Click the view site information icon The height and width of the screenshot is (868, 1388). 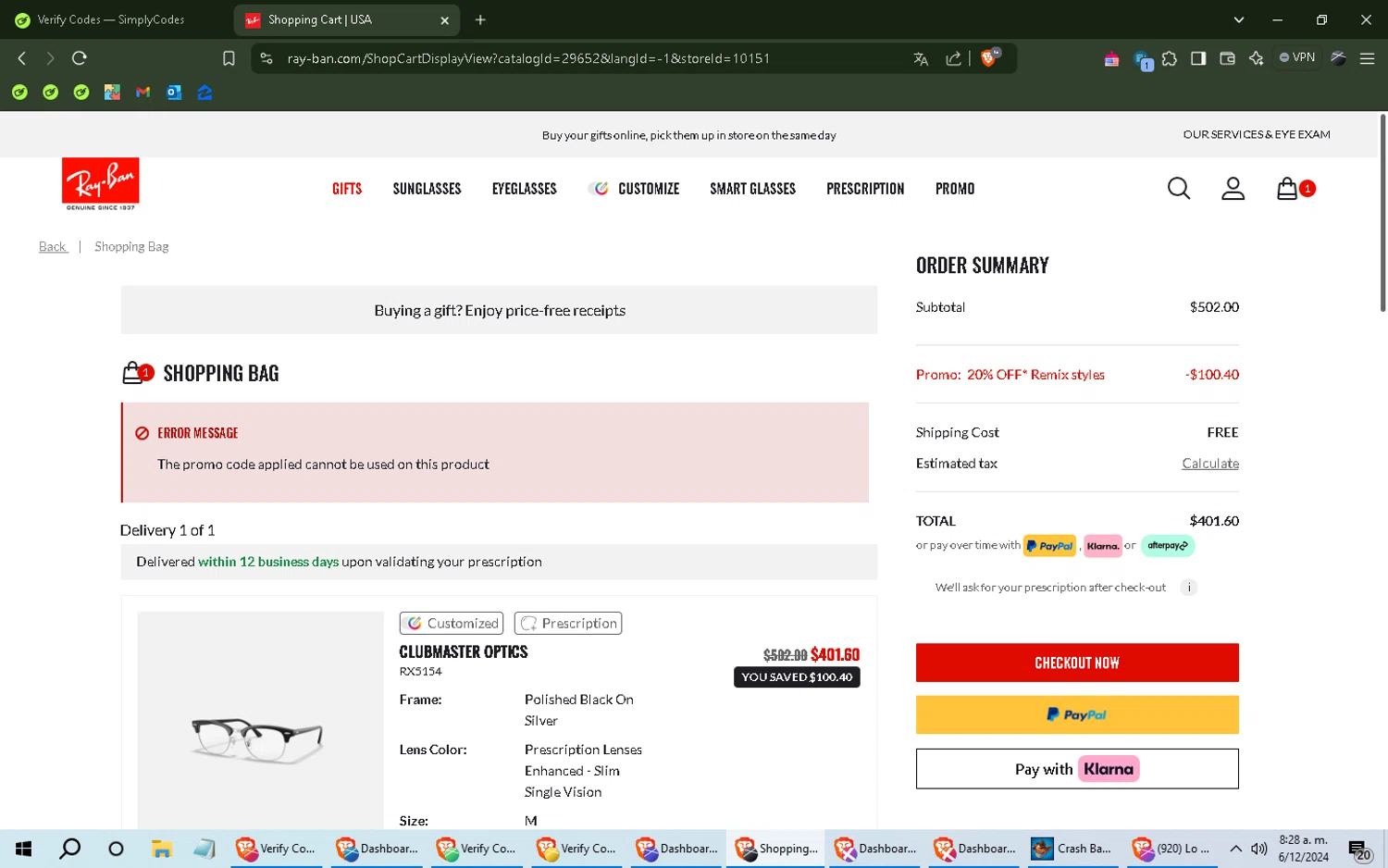point(266,58)
